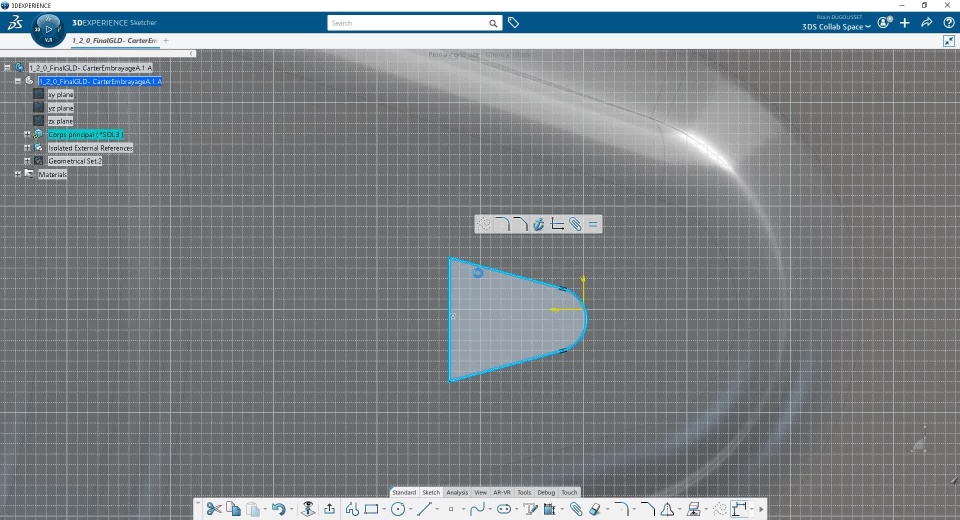Screen dimensions: 960x520
Task: Select the Corner fillet tool in bottom toolbar
Action: [621, 509]
